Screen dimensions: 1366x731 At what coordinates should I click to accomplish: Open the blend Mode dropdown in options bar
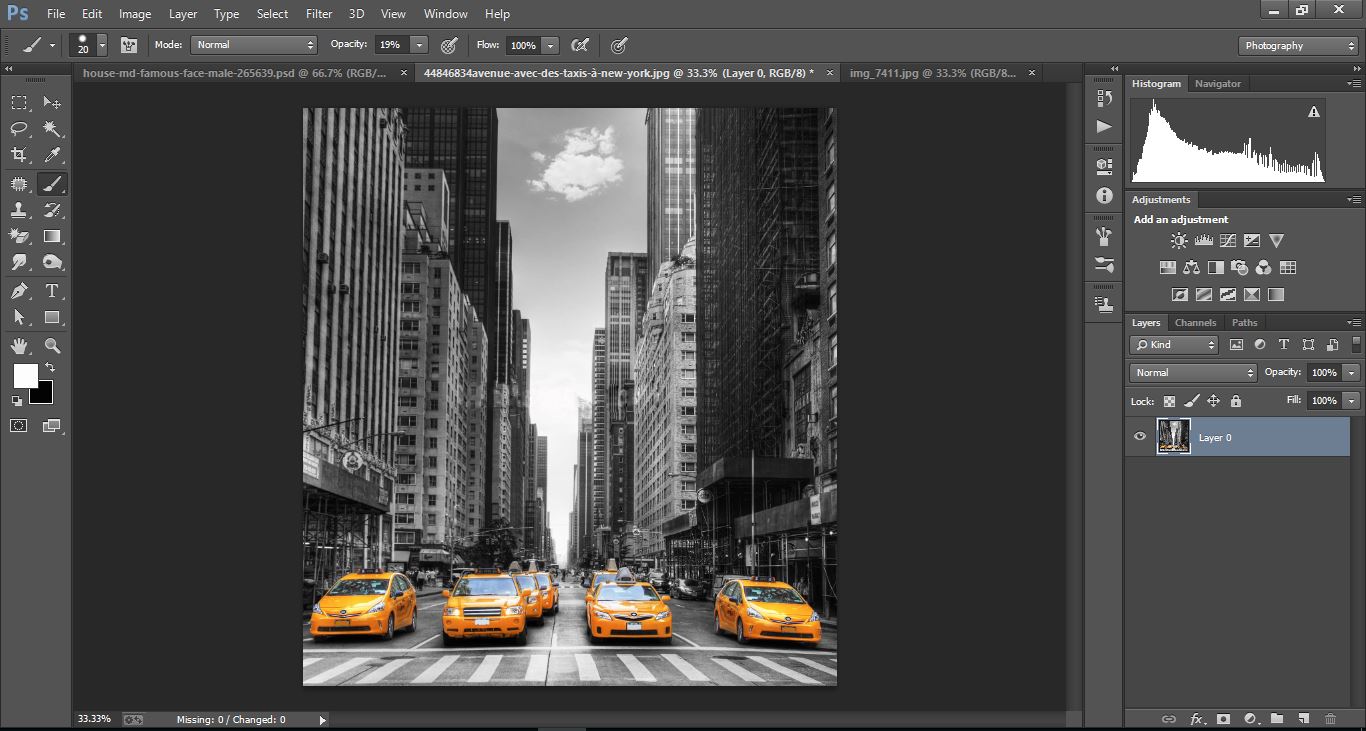point(253,44)
